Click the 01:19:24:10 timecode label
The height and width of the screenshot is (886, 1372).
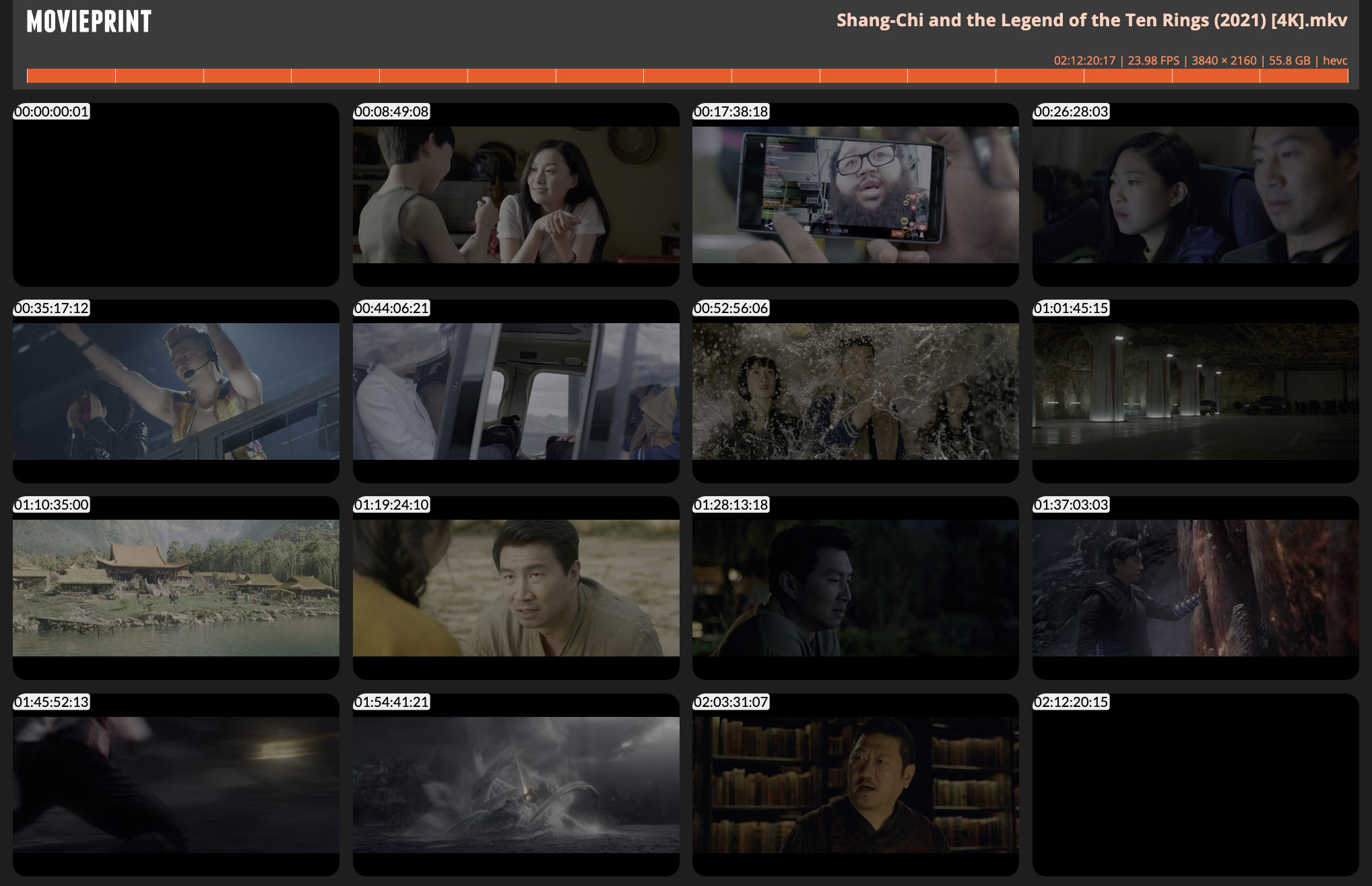[x=391, y=505]
